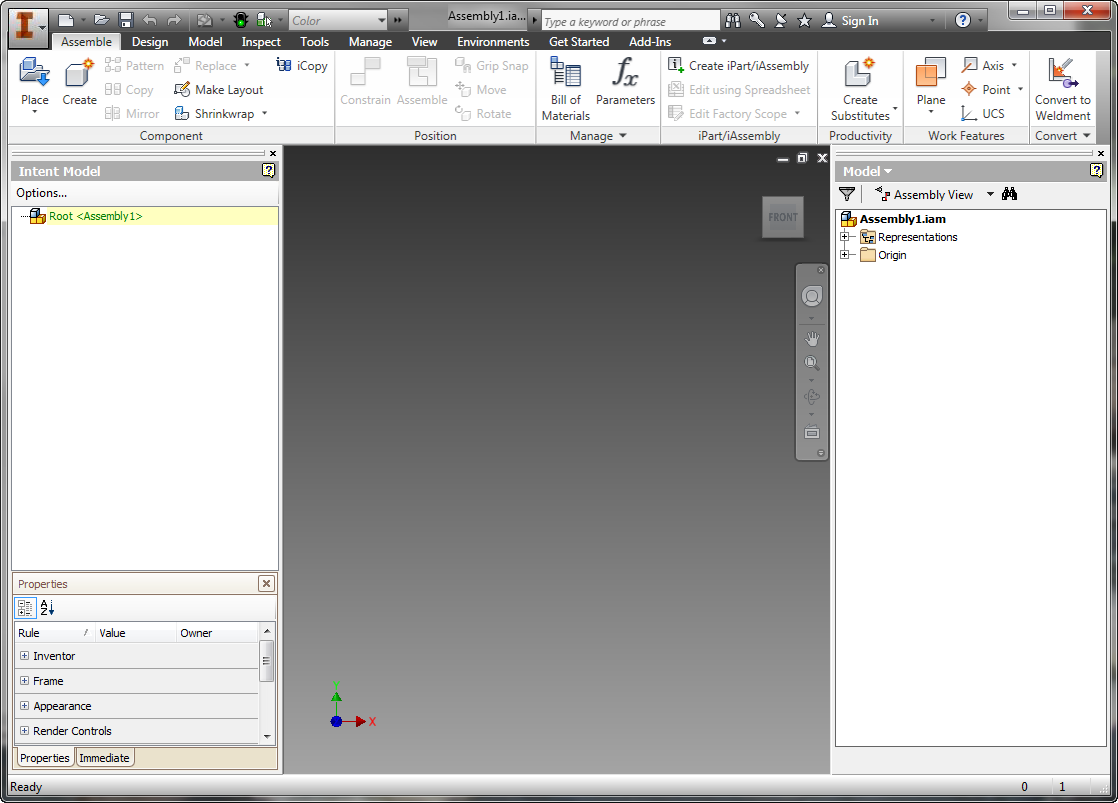This screenshot has width=1118, height=803.
Task: Click the FRONT face of the ViewCube
Action: [783, 217]
